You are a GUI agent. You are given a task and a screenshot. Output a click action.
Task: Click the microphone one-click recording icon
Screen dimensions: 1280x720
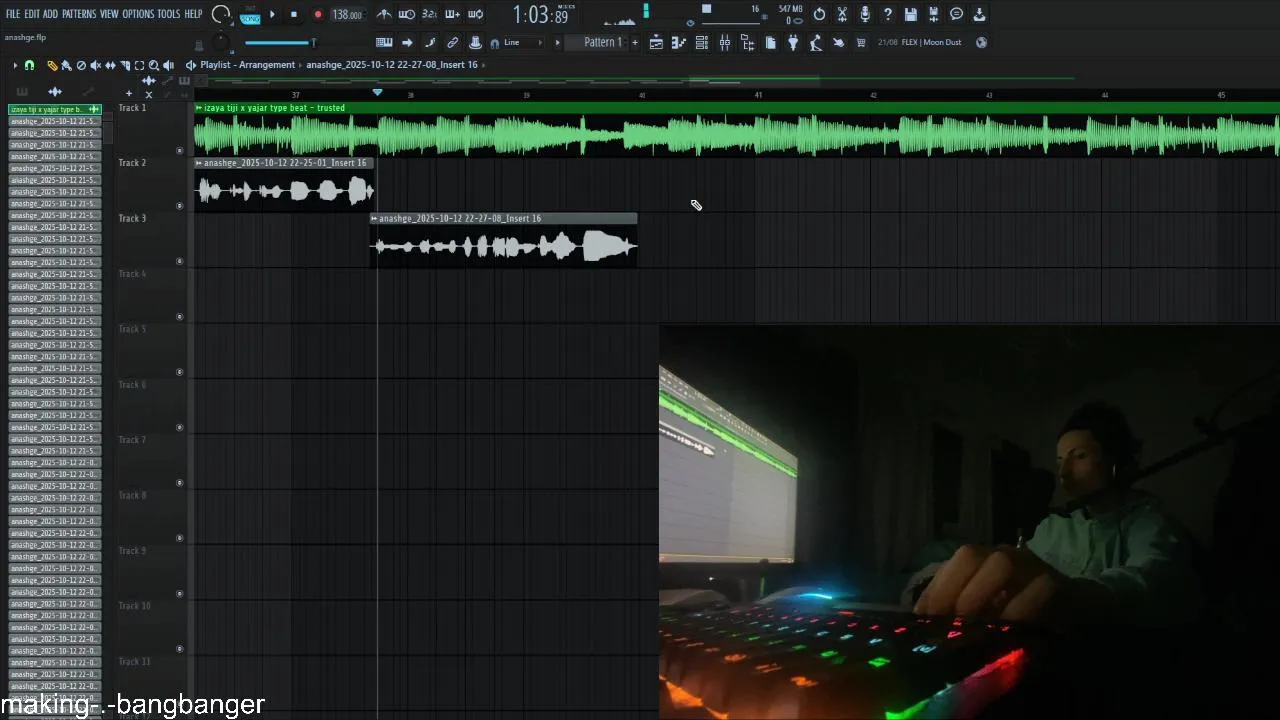pyautogui.click(x=865, y=14)
